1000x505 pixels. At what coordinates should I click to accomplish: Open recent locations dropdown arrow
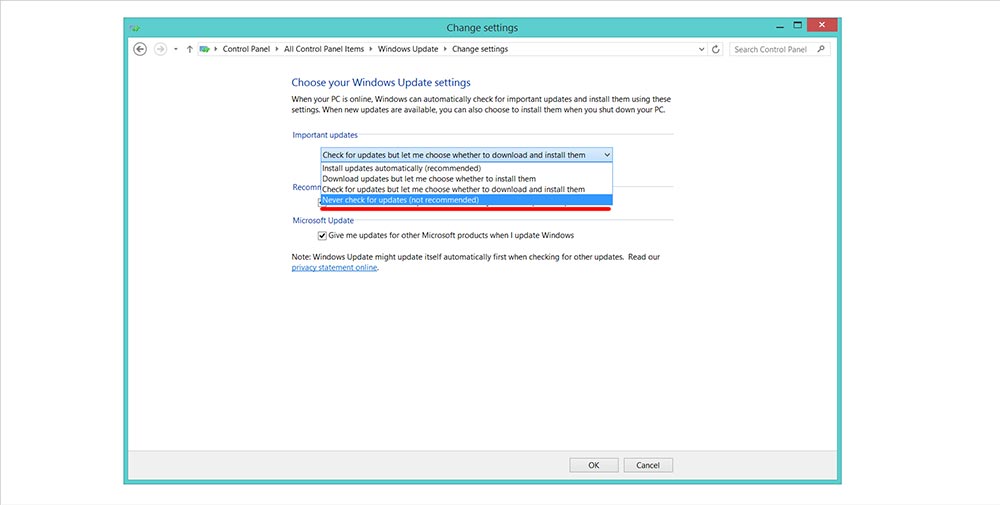click(x=176, y=49)
